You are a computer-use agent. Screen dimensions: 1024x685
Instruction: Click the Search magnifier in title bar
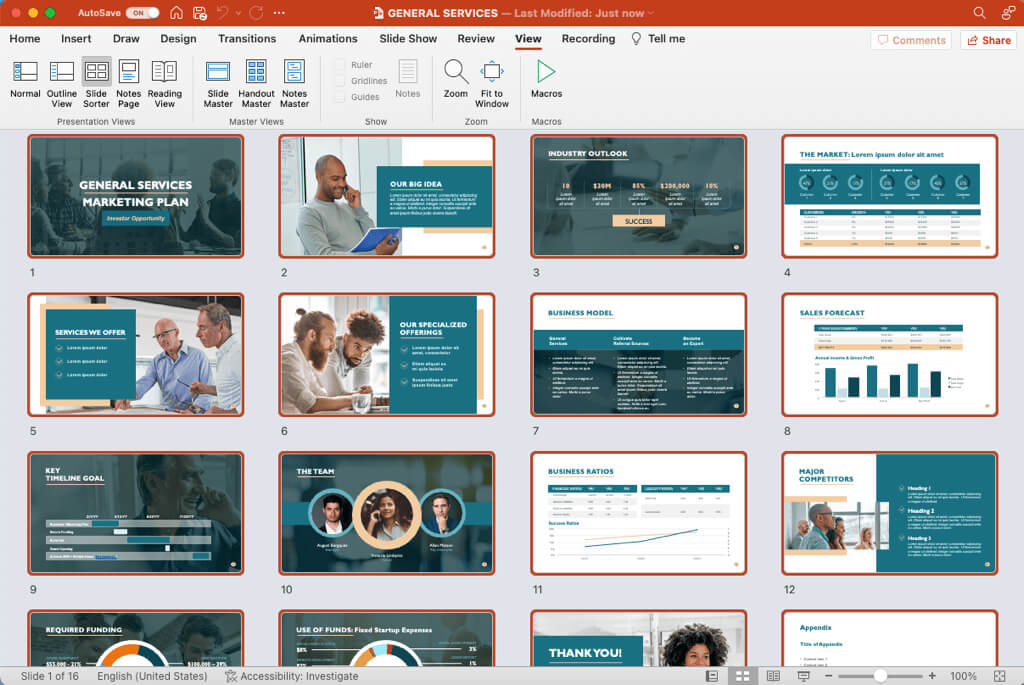click(x=979, y=12)
